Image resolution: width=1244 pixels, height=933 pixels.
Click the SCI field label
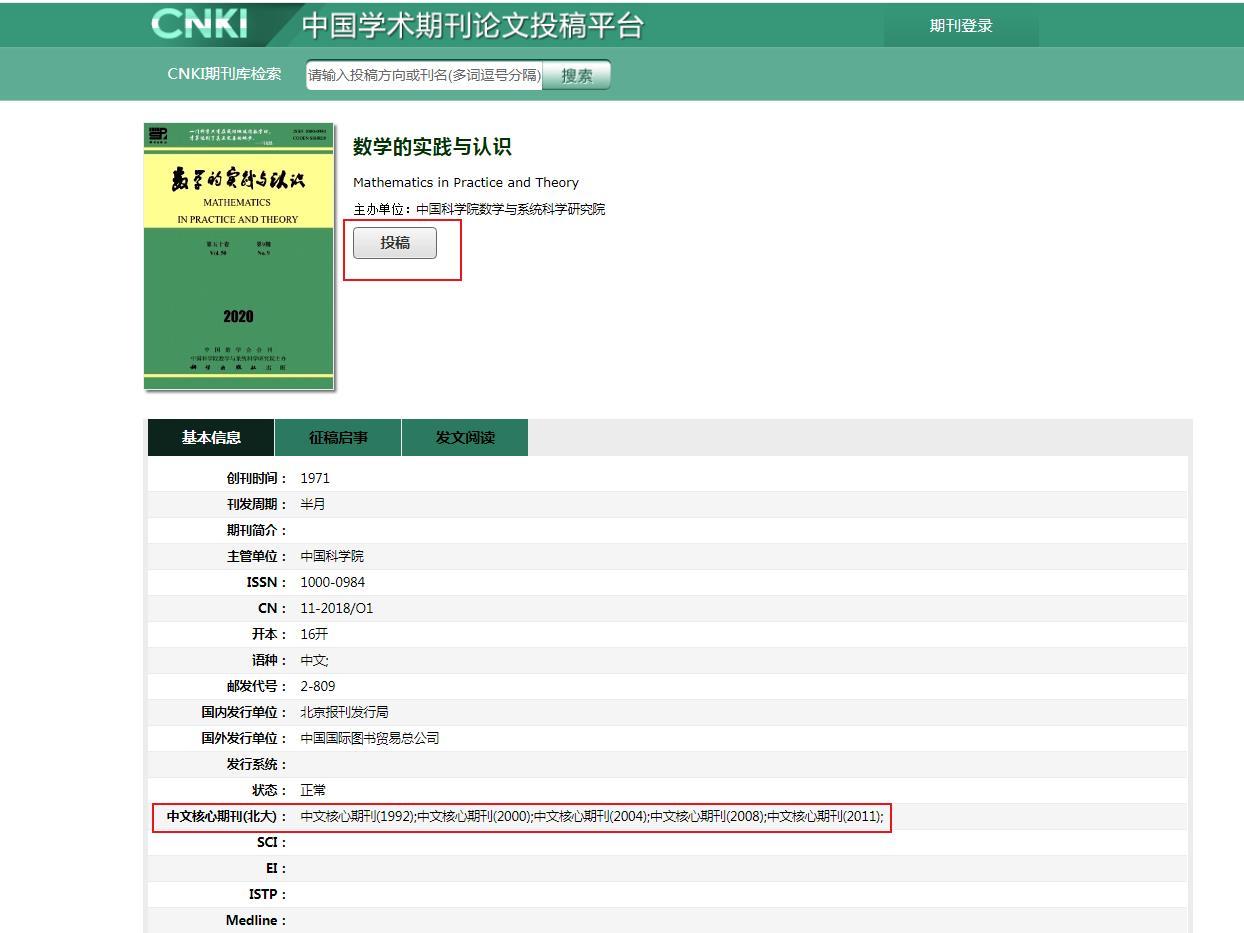(x=271, y=842)
